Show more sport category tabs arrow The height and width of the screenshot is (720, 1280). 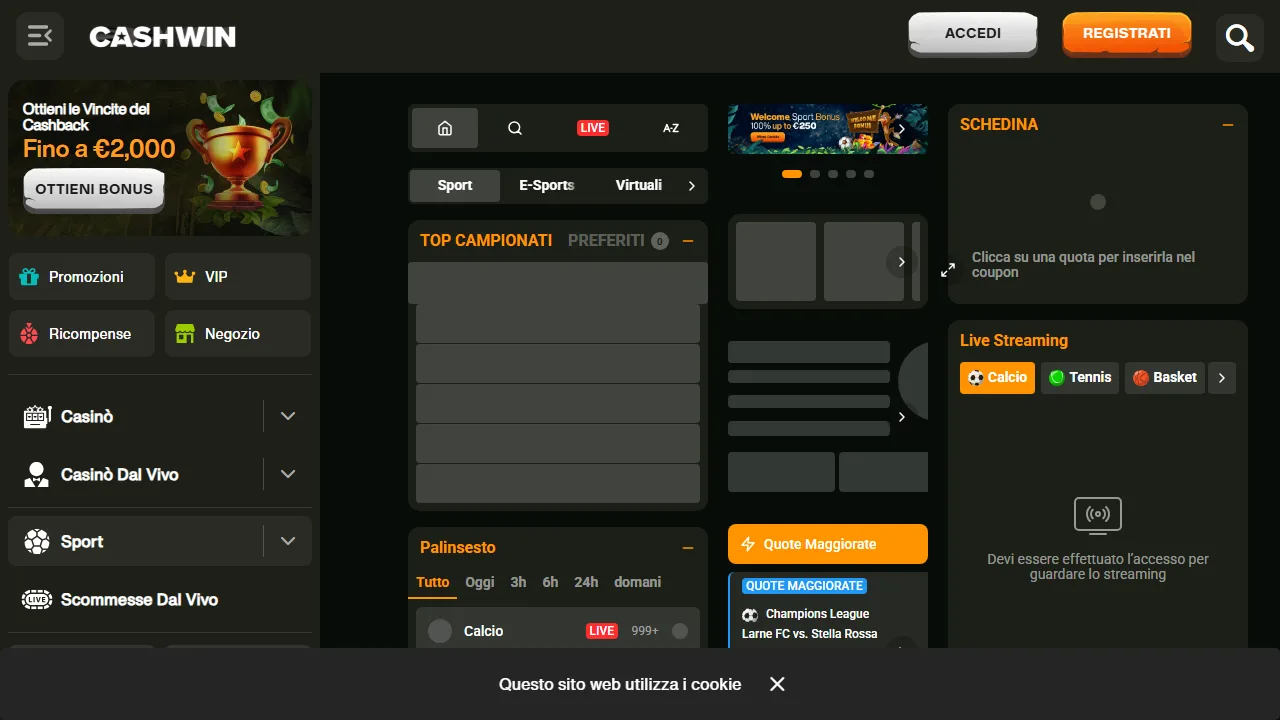point(692,186)
